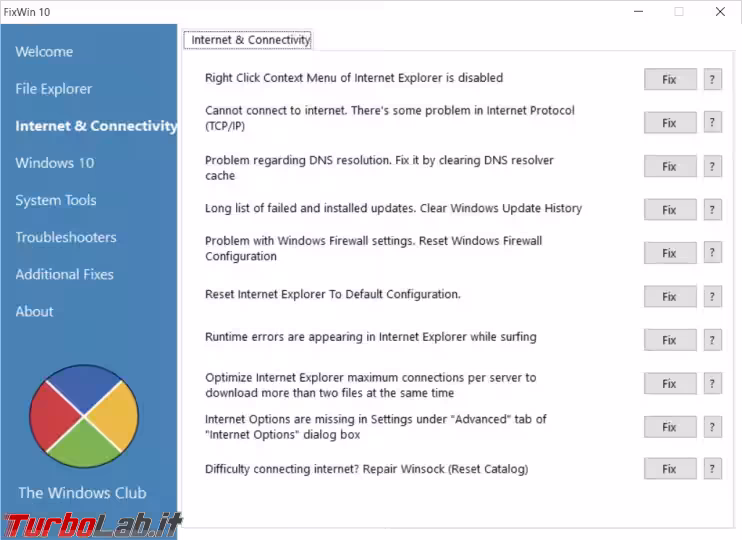The image size is (742, 540).
Task: Go to the Welcome section
Action: click(x=44, y=52)
